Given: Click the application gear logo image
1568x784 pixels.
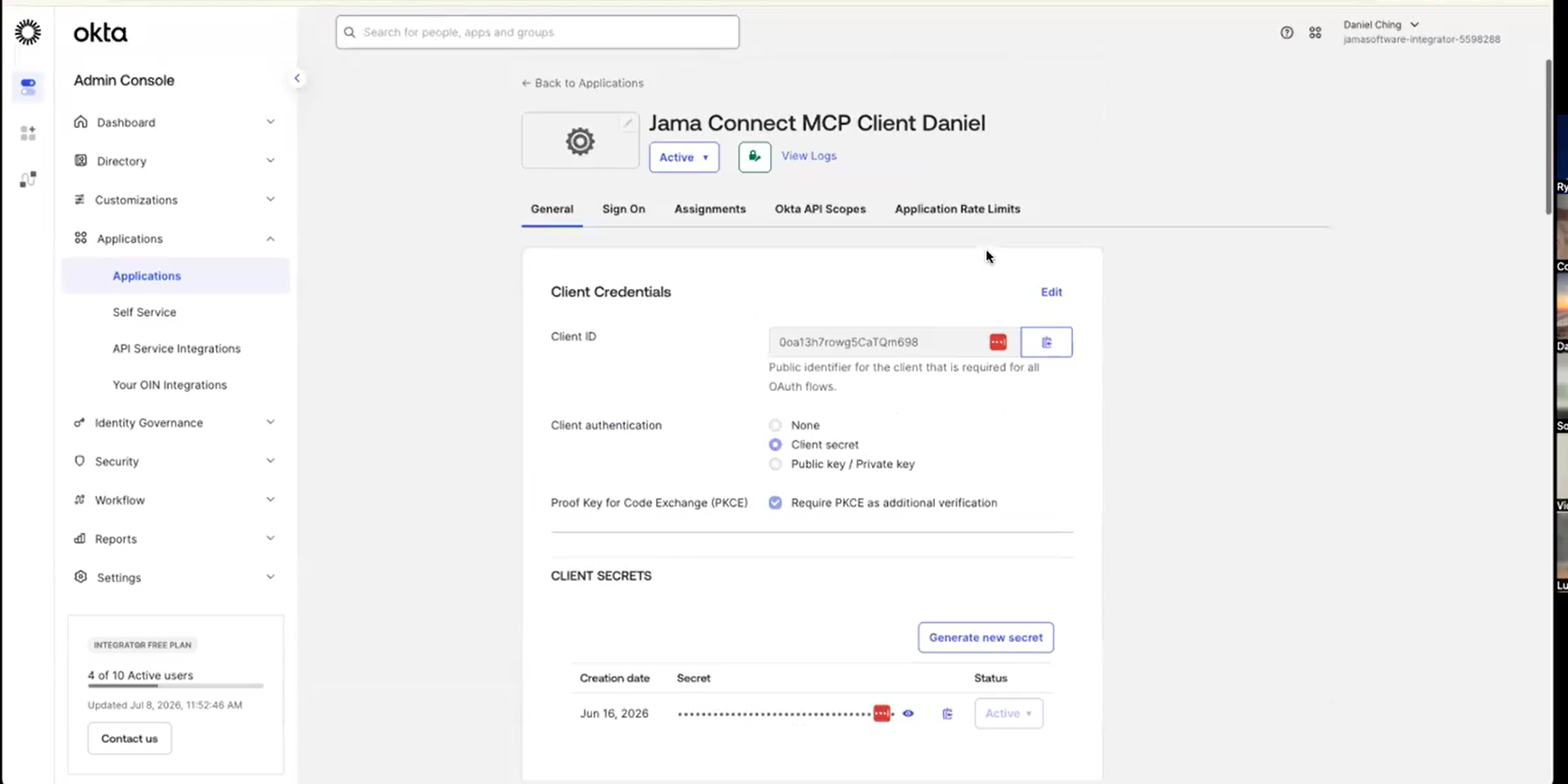Looking at the screenshot, I should click(x=580, y=141).
